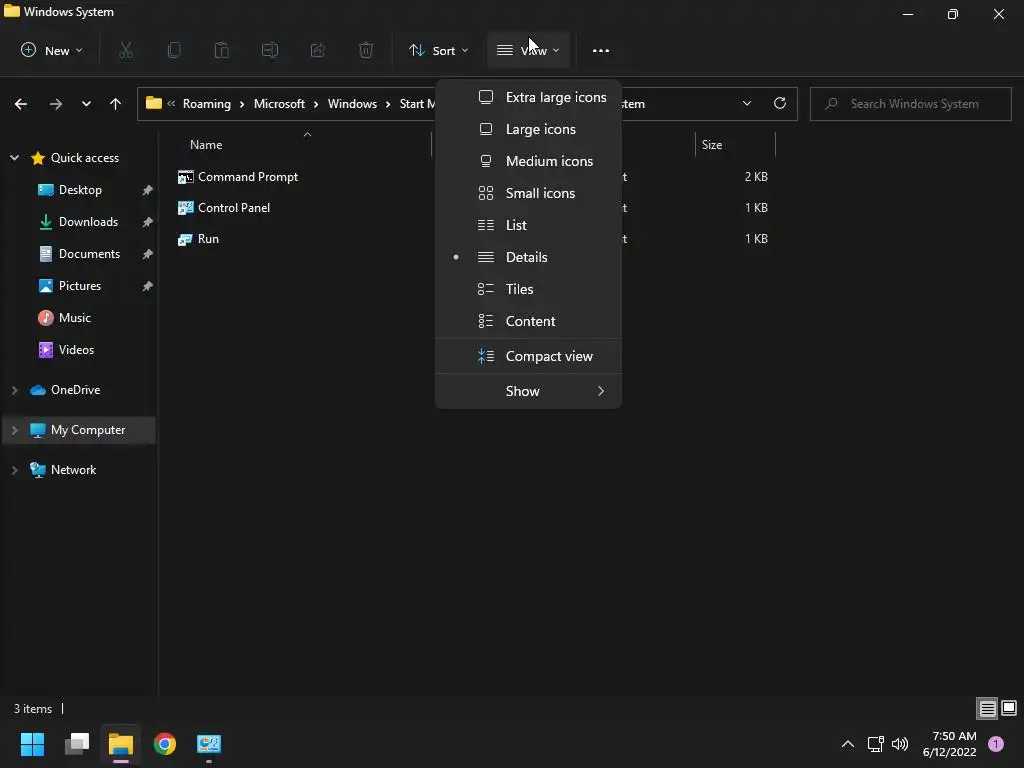Sort by Name column header

[x=206, y=145]
